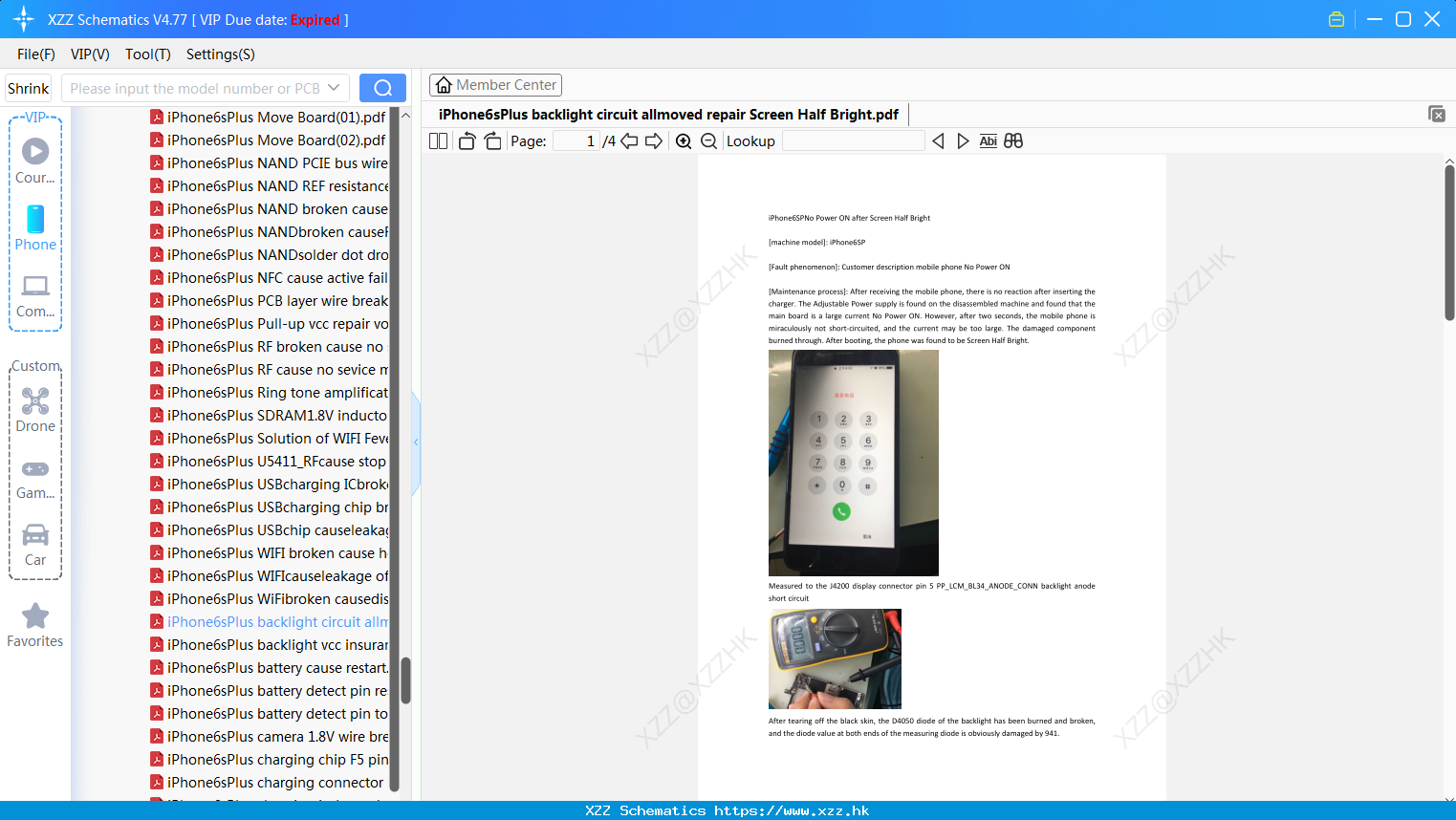Viewport: 1456px width, 820px height.
Task: Zoom out of the PDF
Action: pos(708,140)
